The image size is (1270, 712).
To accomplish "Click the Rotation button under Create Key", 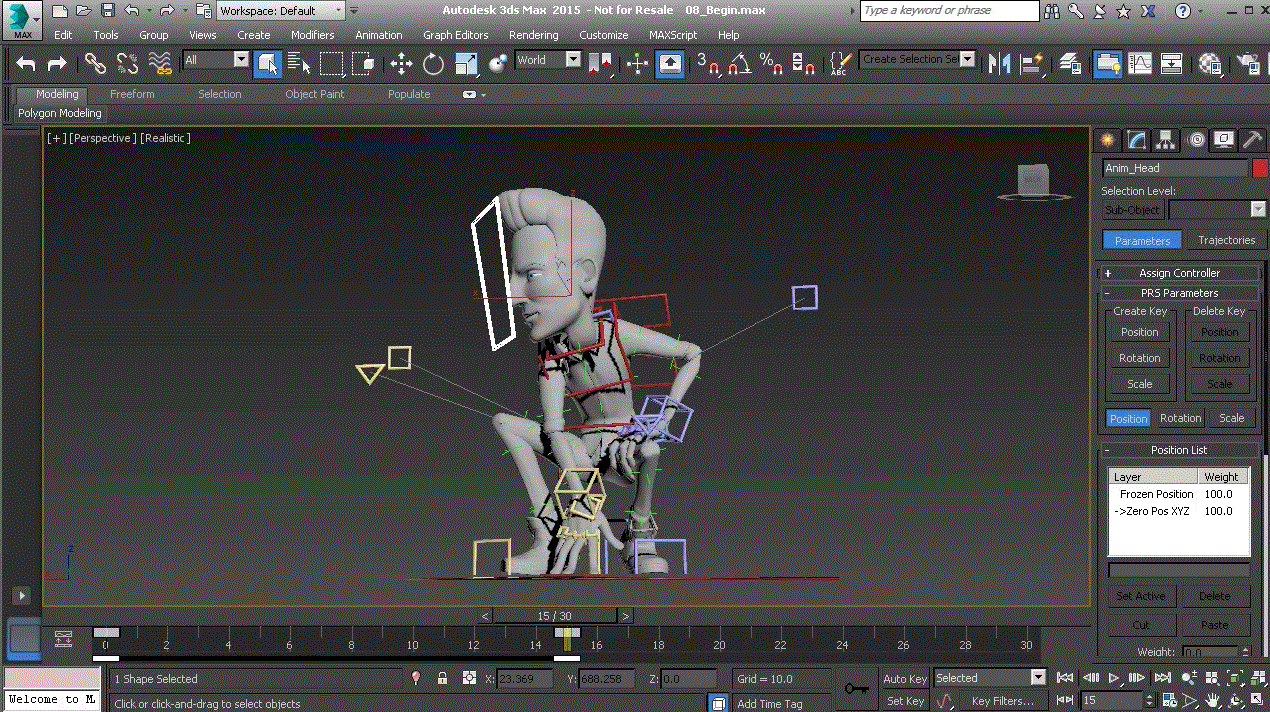I will pos(1139,358).
